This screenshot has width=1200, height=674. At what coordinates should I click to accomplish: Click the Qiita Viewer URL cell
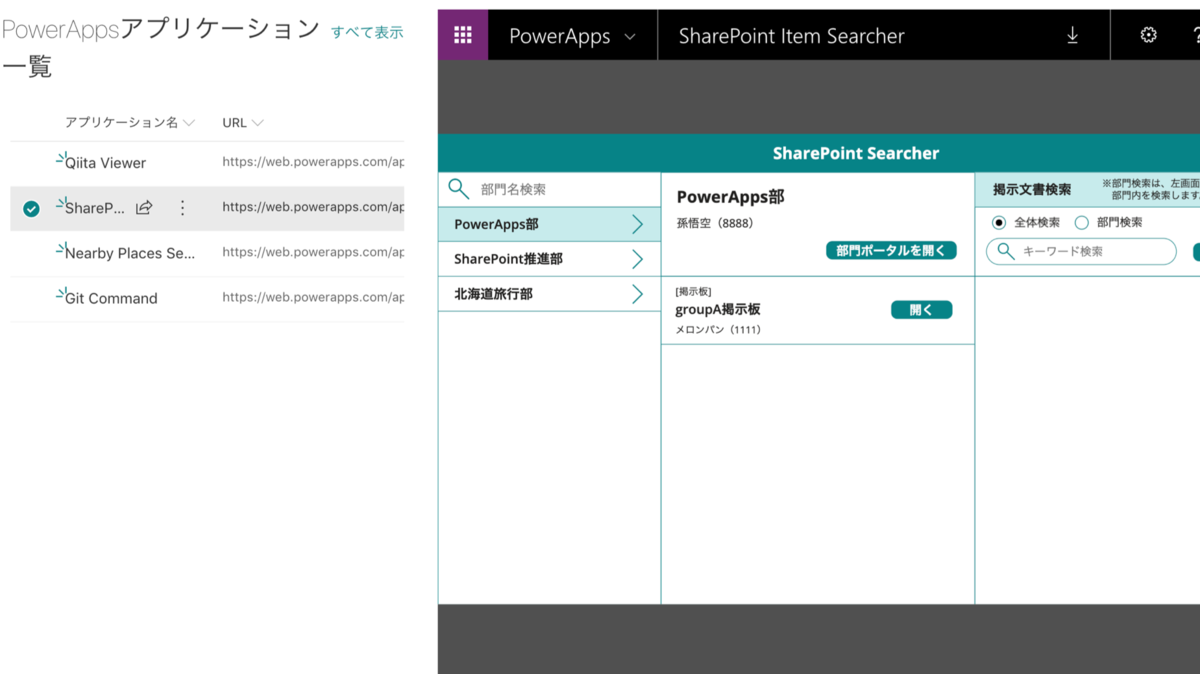[313, 162]
